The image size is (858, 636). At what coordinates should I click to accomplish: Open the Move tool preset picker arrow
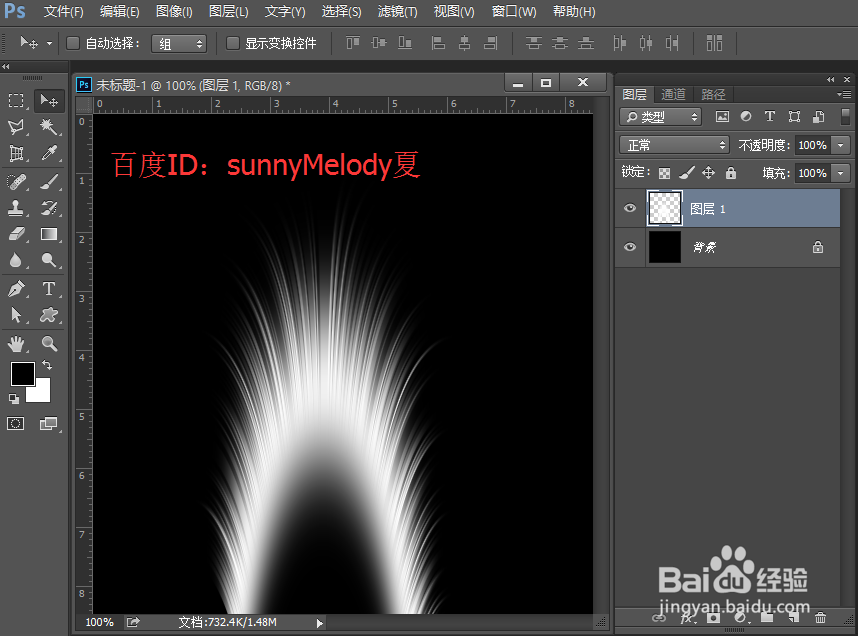[49, 43]
